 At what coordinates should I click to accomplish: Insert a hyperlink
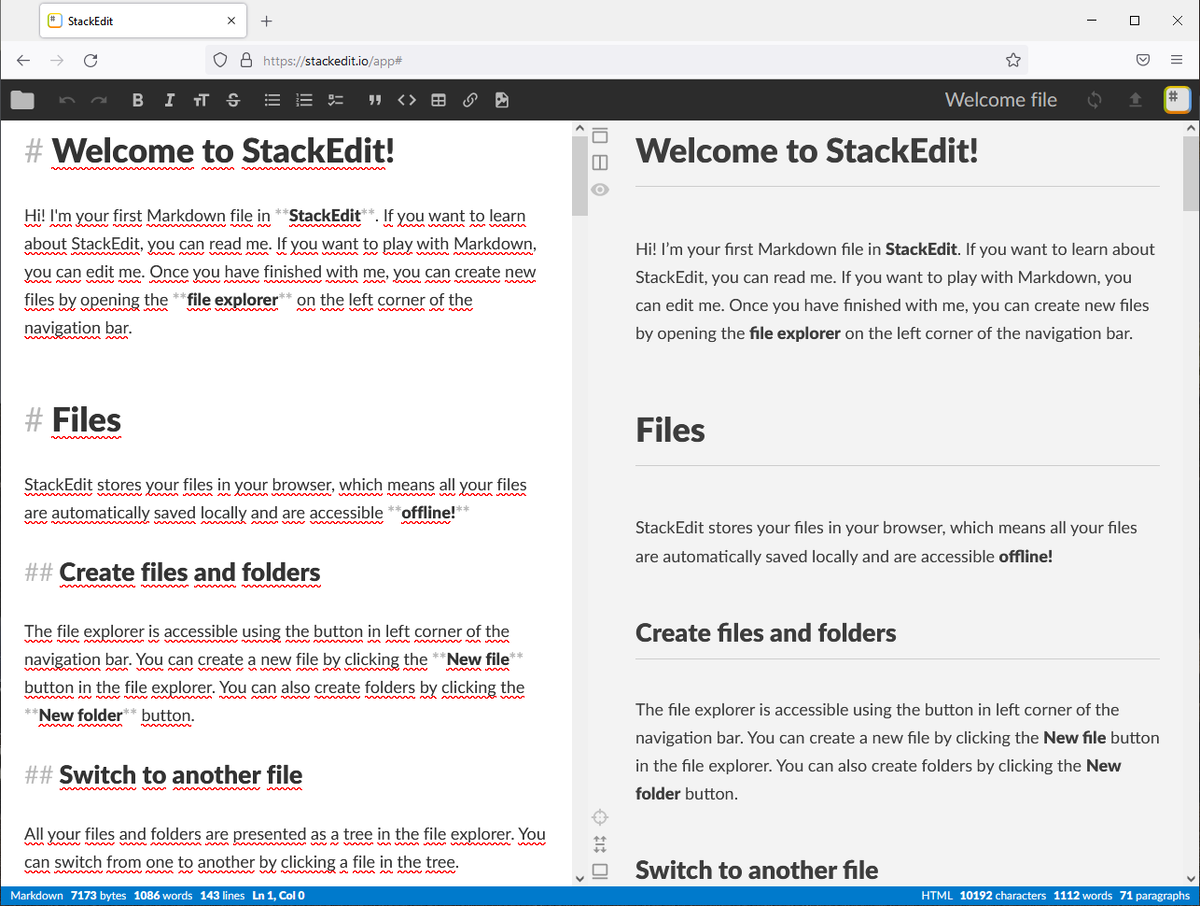click(470, 99)
